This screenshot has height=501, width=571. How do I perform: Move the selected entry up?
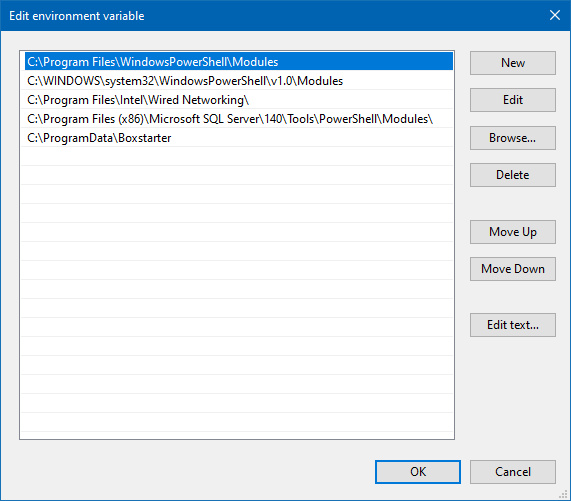pyautogui.click(x=513, y=232)
